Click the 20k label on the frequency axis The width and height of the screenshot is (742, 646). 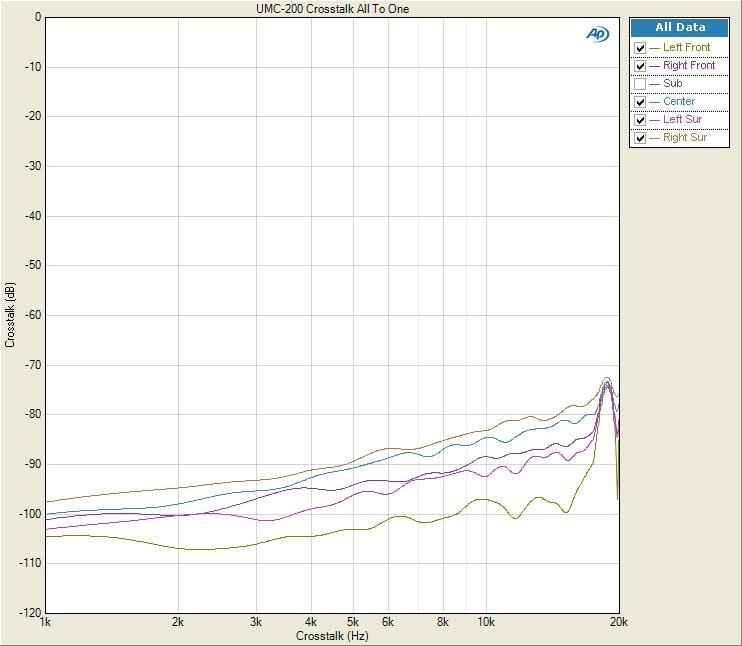(619, 623)
